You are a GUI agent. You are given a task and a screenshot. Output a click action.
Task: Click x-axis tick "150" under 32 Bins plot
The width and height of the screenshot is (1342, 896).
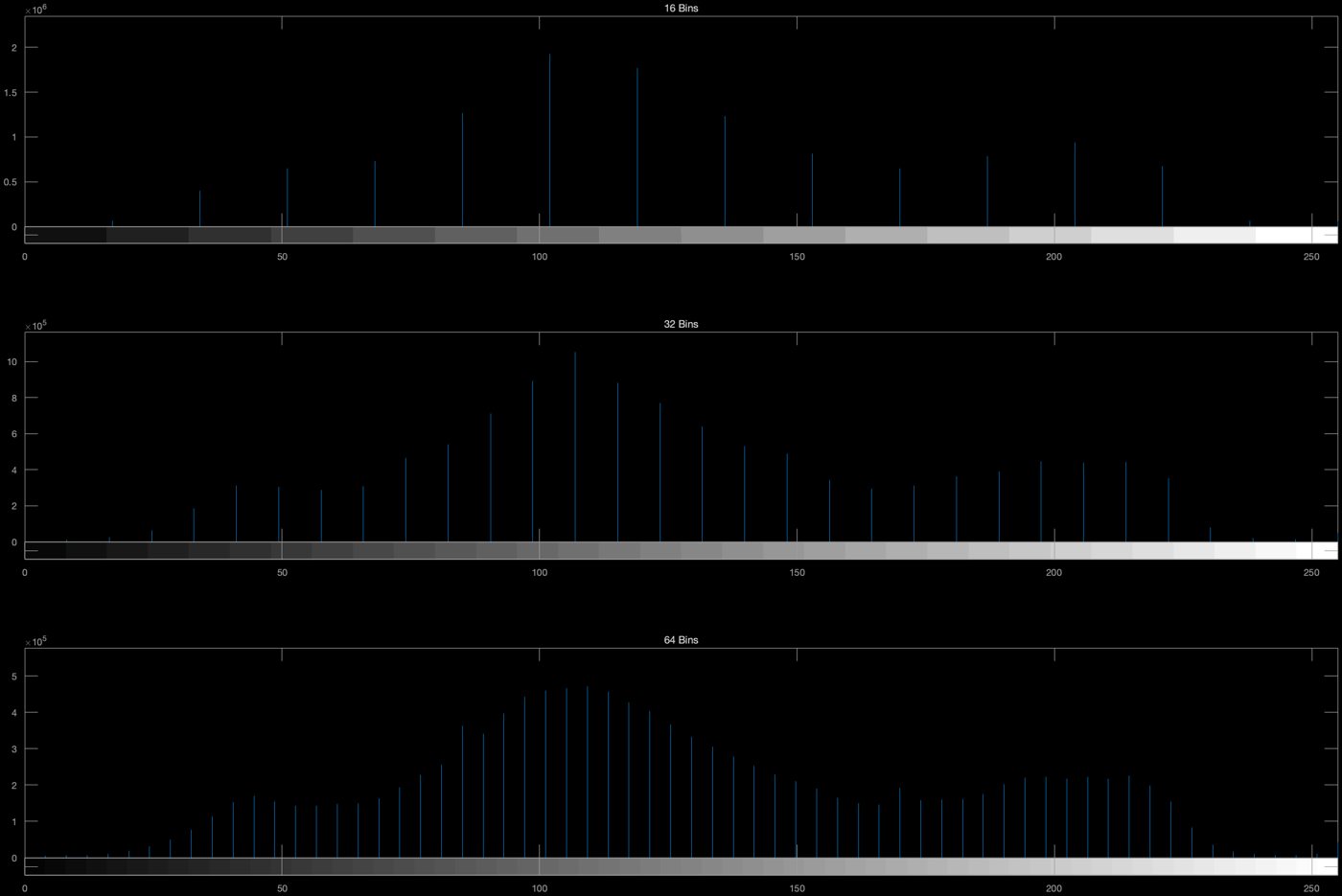[x=797, y=572]
